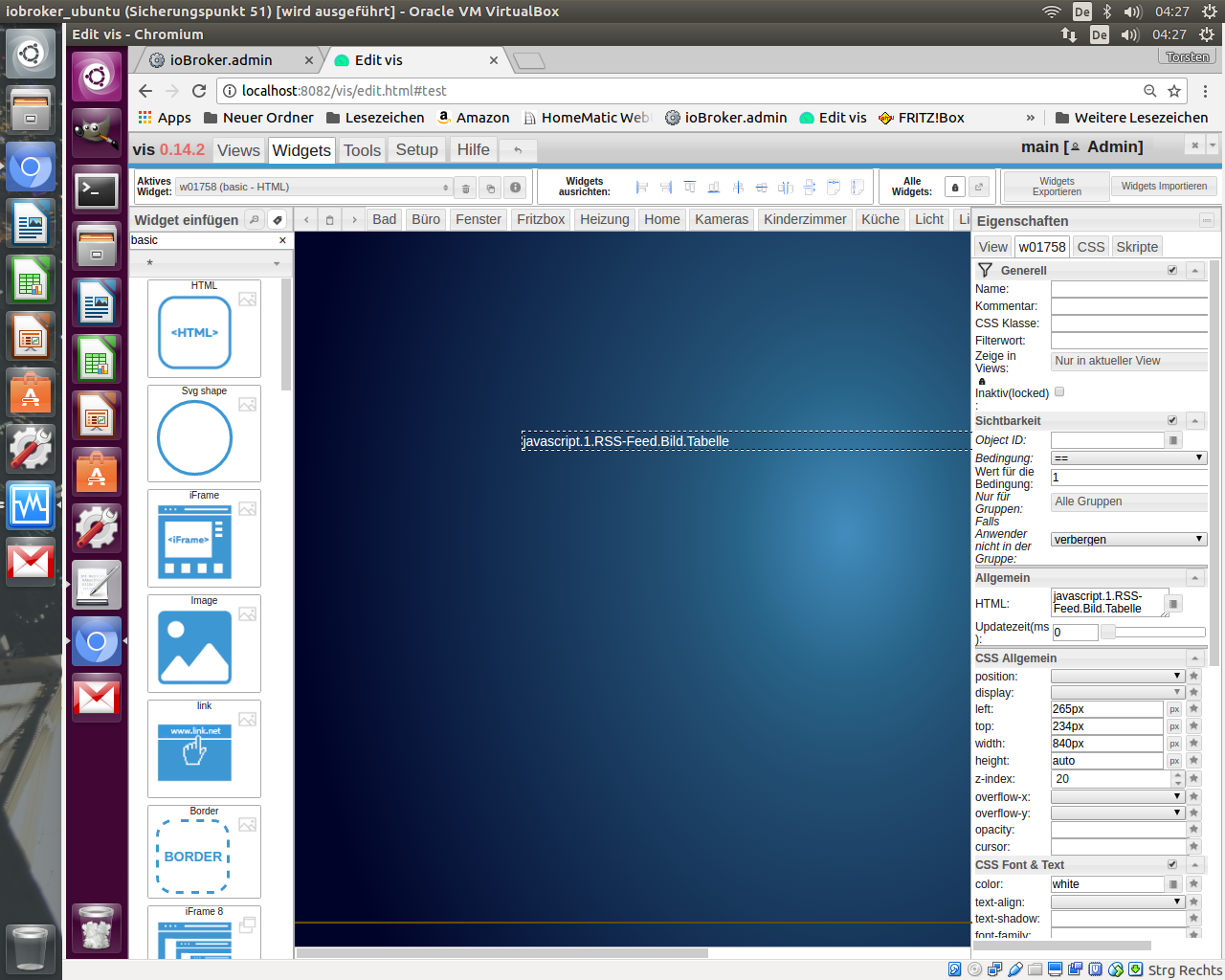Open the position CSS dropdown
Viewport: 1225px width, 980px height.
(x=1118, y=676)
